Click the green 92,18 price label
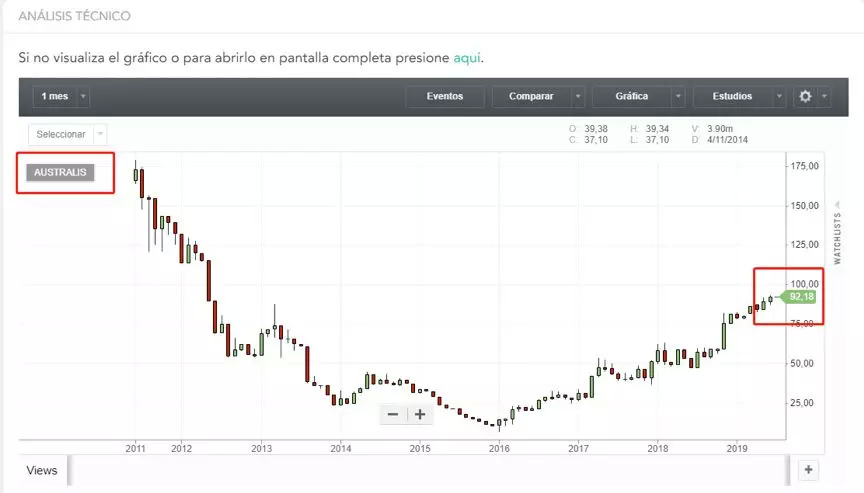Screen dimensions: 864x493 coord(800,297)
